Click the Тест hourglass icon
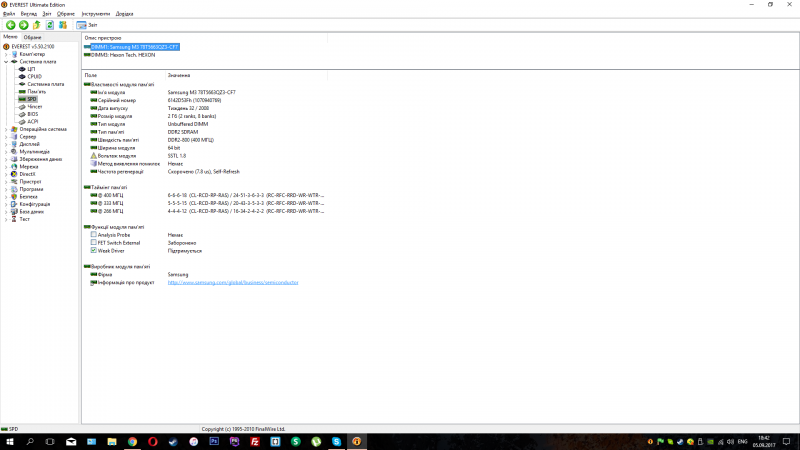The image size is (800, 450). pyautogui.click(x=14, y=219)
